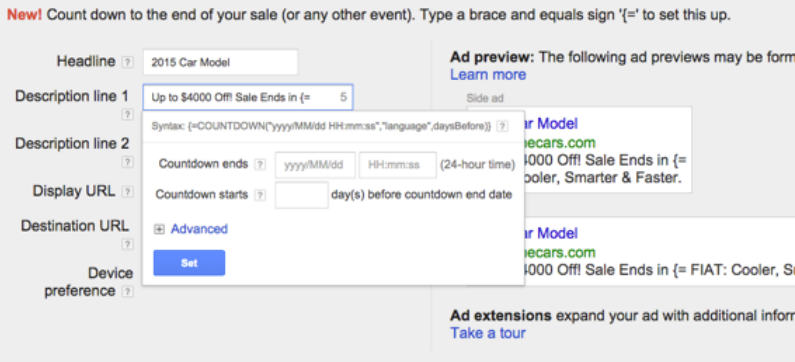This screenshot has width=795, height=362.
Task: Open help icon next to Device preference
Action: coord(127,292)
